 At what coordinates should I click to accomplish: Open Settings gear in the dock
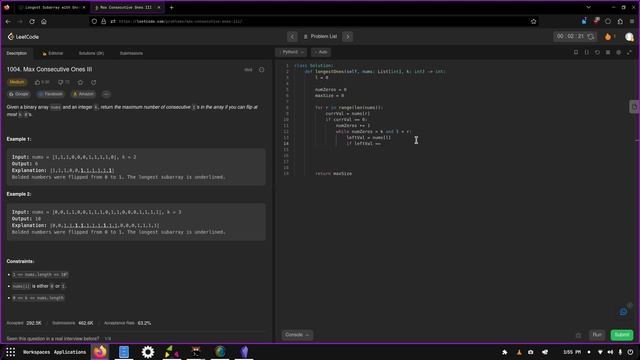pos(147,352)
